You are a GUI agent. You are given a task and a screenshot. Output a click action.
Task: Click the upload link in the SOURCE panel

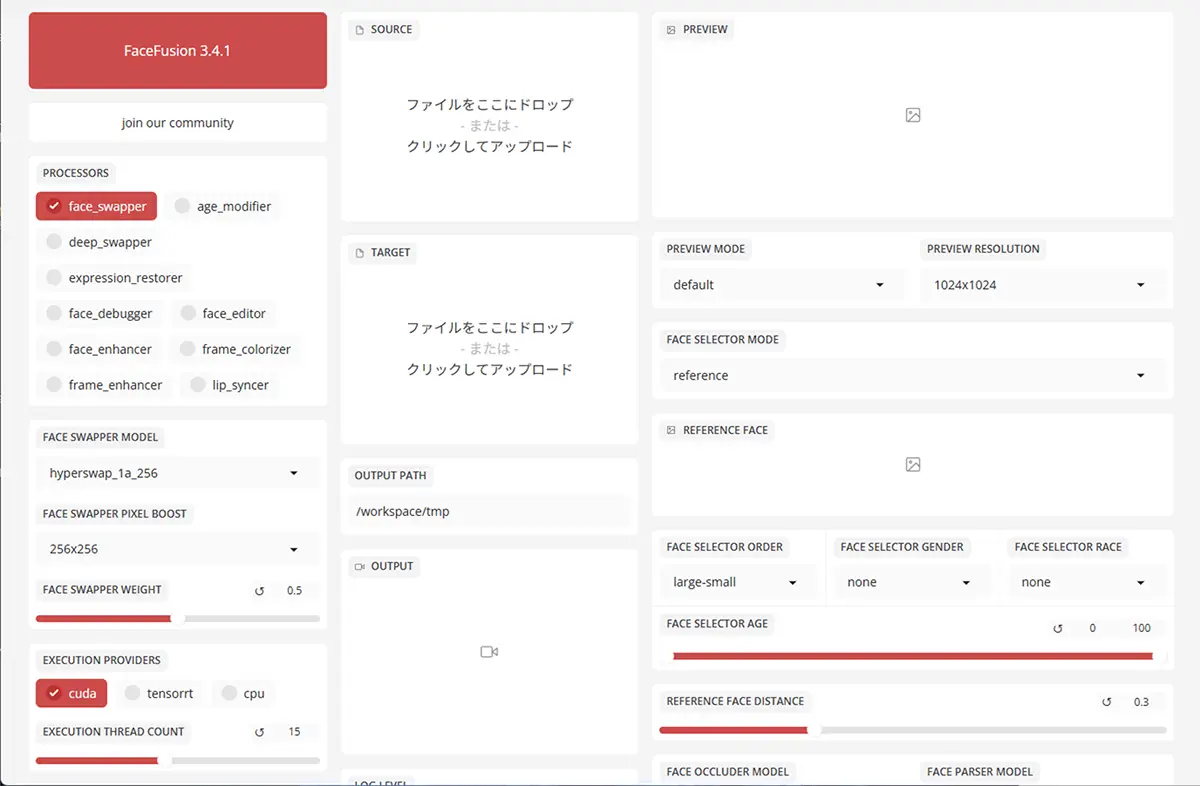[x=489, y=146]
